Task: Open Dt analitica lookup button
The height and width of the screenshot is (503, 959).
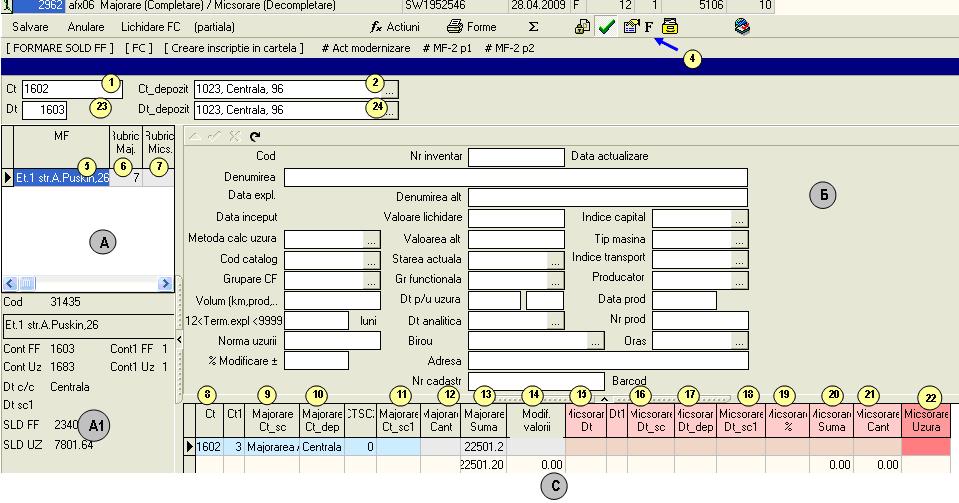Action: pos(555,321)
